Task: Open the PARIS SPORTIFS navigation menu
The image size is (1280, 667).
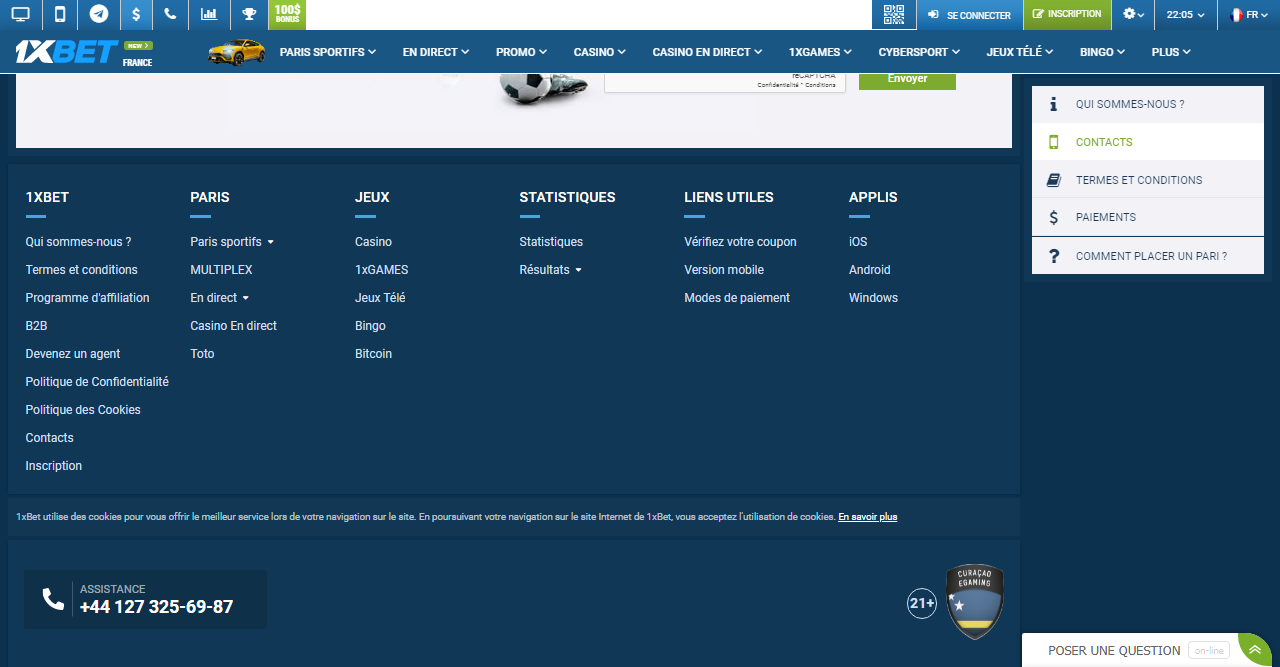Action: [x=328, y=52]
